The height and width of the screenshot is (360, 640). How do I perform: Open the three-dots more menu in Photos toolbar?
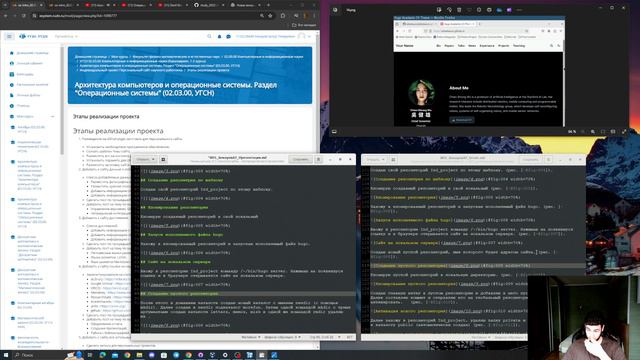519,10
